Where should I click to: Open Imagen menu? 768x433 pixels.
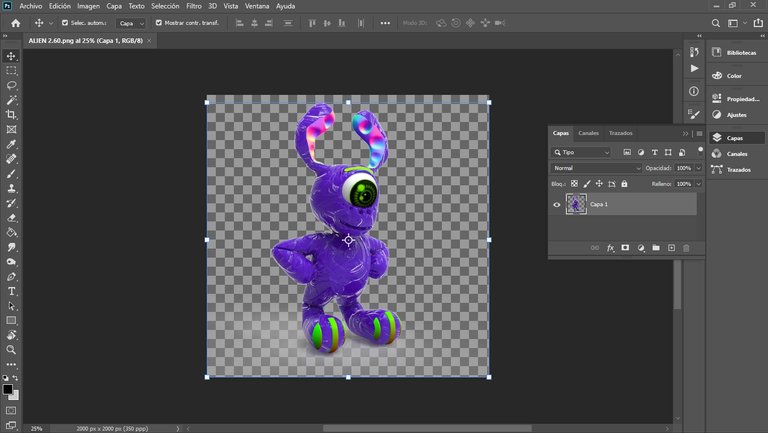[89, 6]
